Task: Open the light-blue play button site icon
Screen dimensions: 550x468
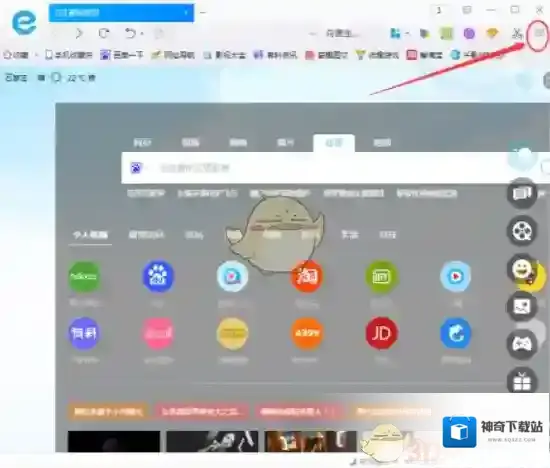Action: pos(456,276)
